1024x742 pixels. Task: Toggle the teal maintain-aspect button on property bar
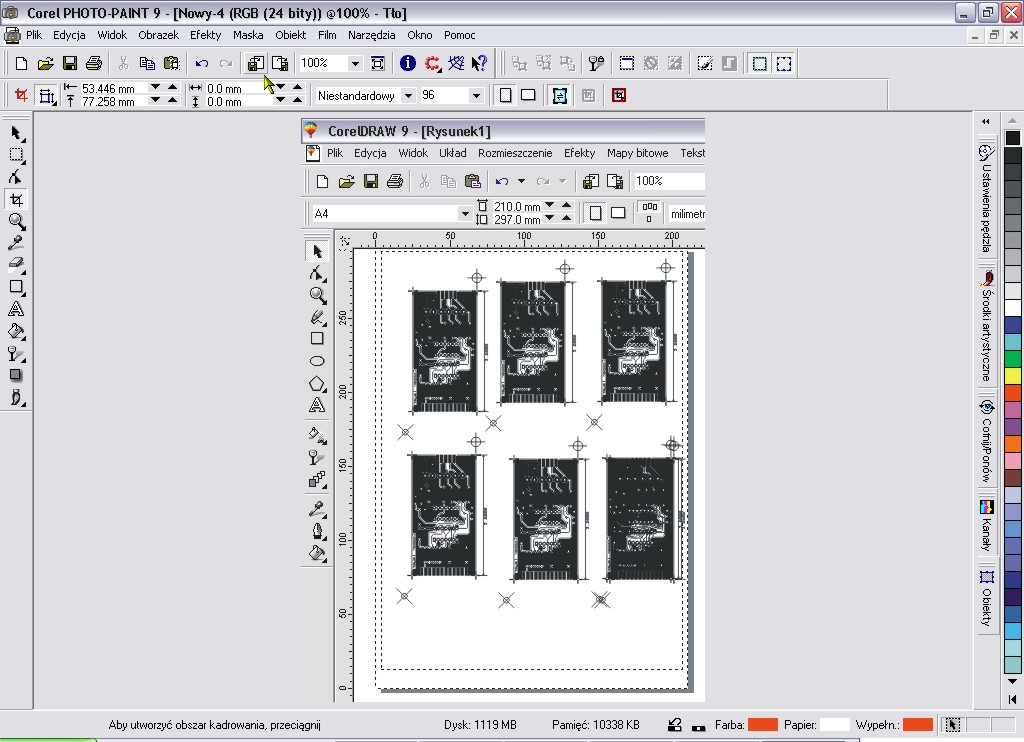559,95
